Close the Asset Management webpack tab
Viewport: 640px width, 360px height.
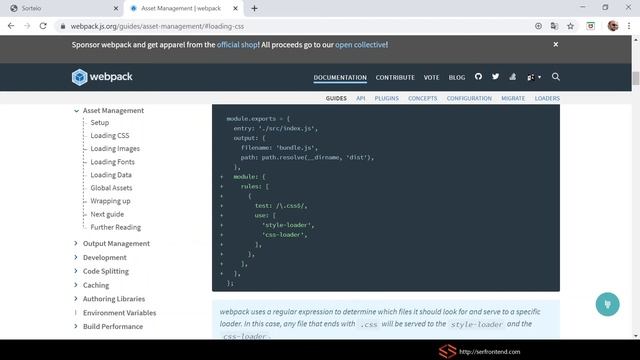(235, 8)
